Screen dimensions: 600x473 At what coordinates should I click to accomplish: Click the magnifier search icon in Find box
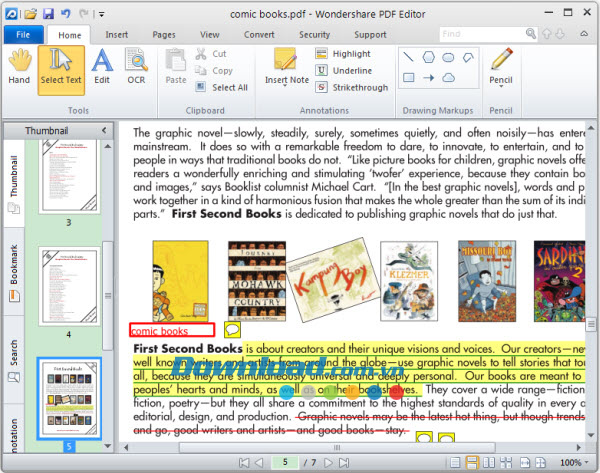531,34
